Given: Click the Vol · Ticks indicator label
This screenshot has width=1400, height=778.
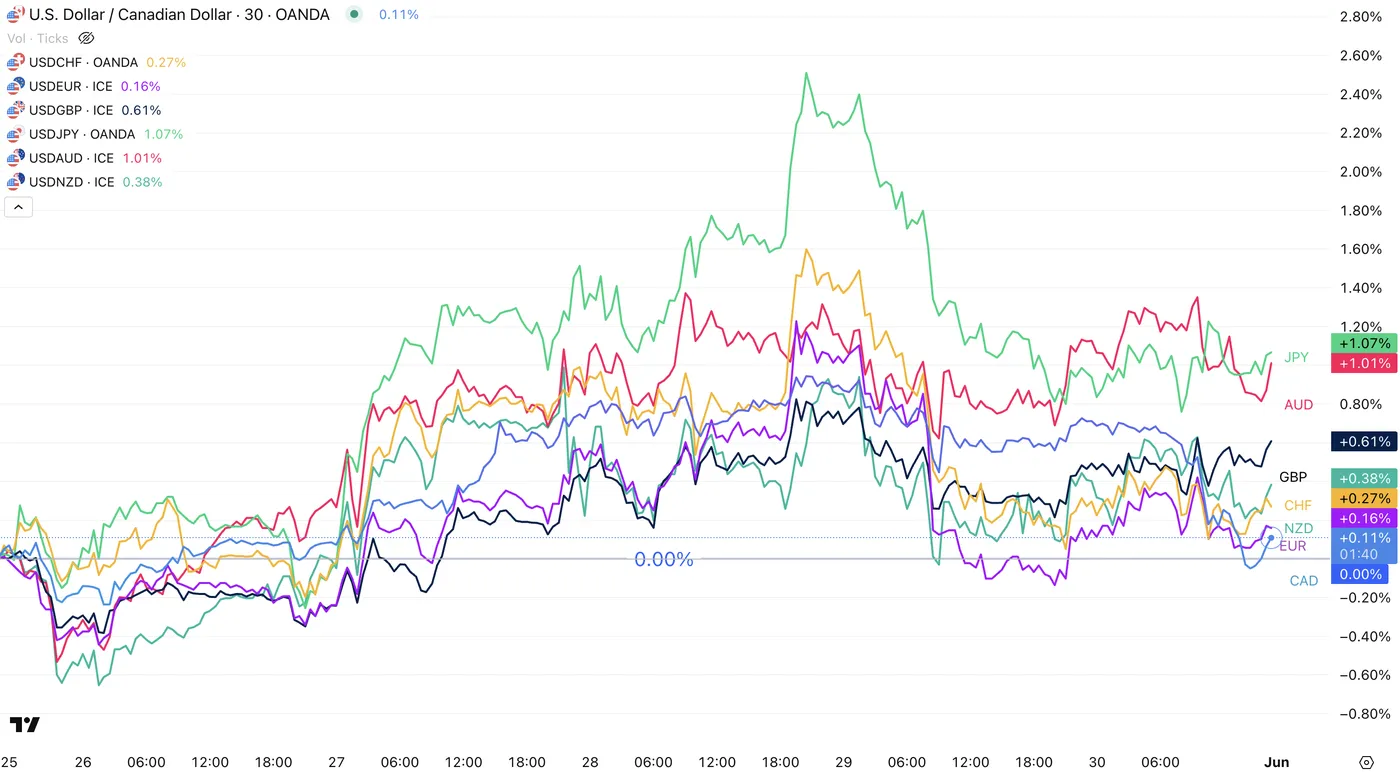Looking at the screenshot, I should (38, 39).
